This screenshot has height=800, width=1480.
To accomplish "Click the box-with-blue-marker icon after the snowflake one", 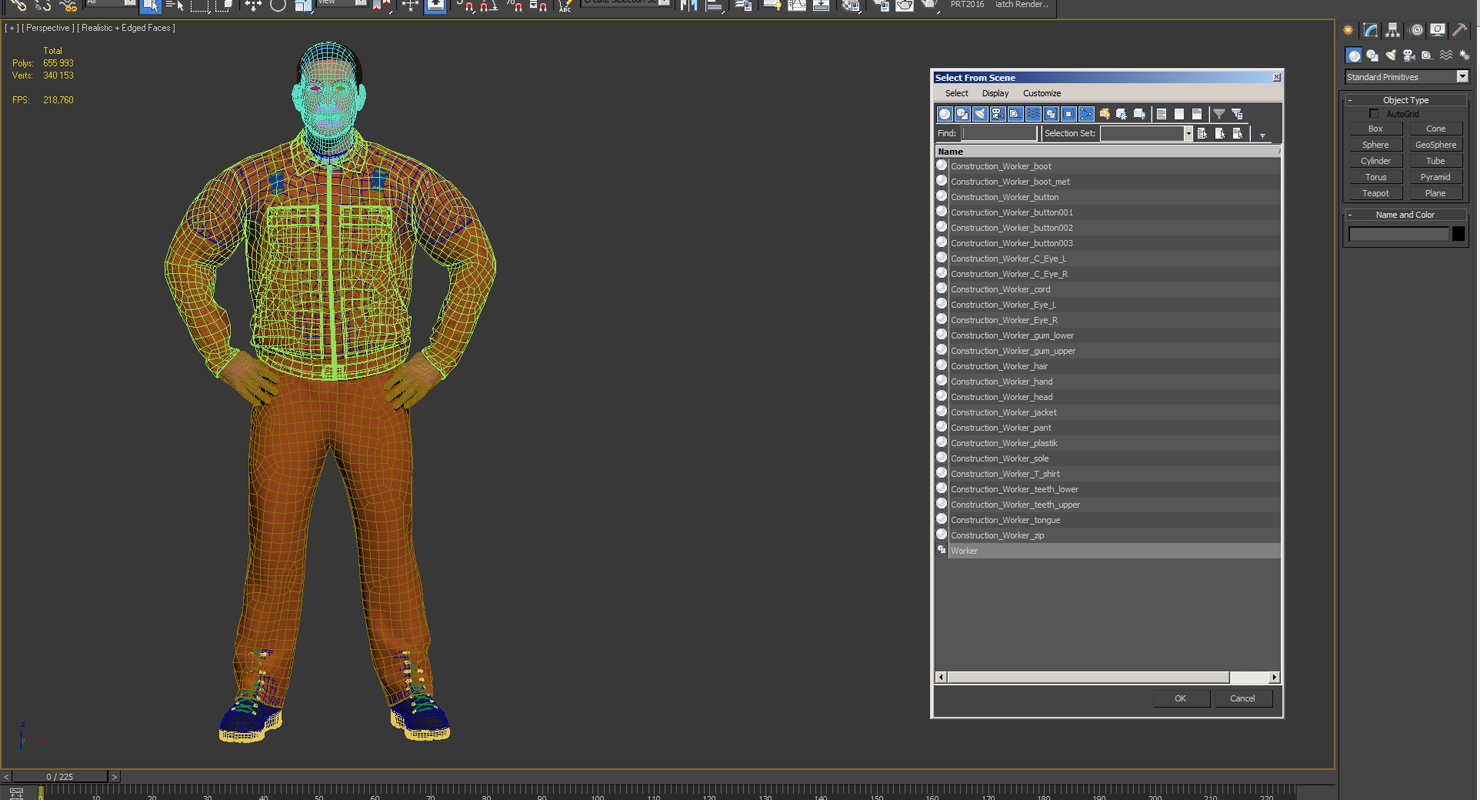I will coord(1139,114).
